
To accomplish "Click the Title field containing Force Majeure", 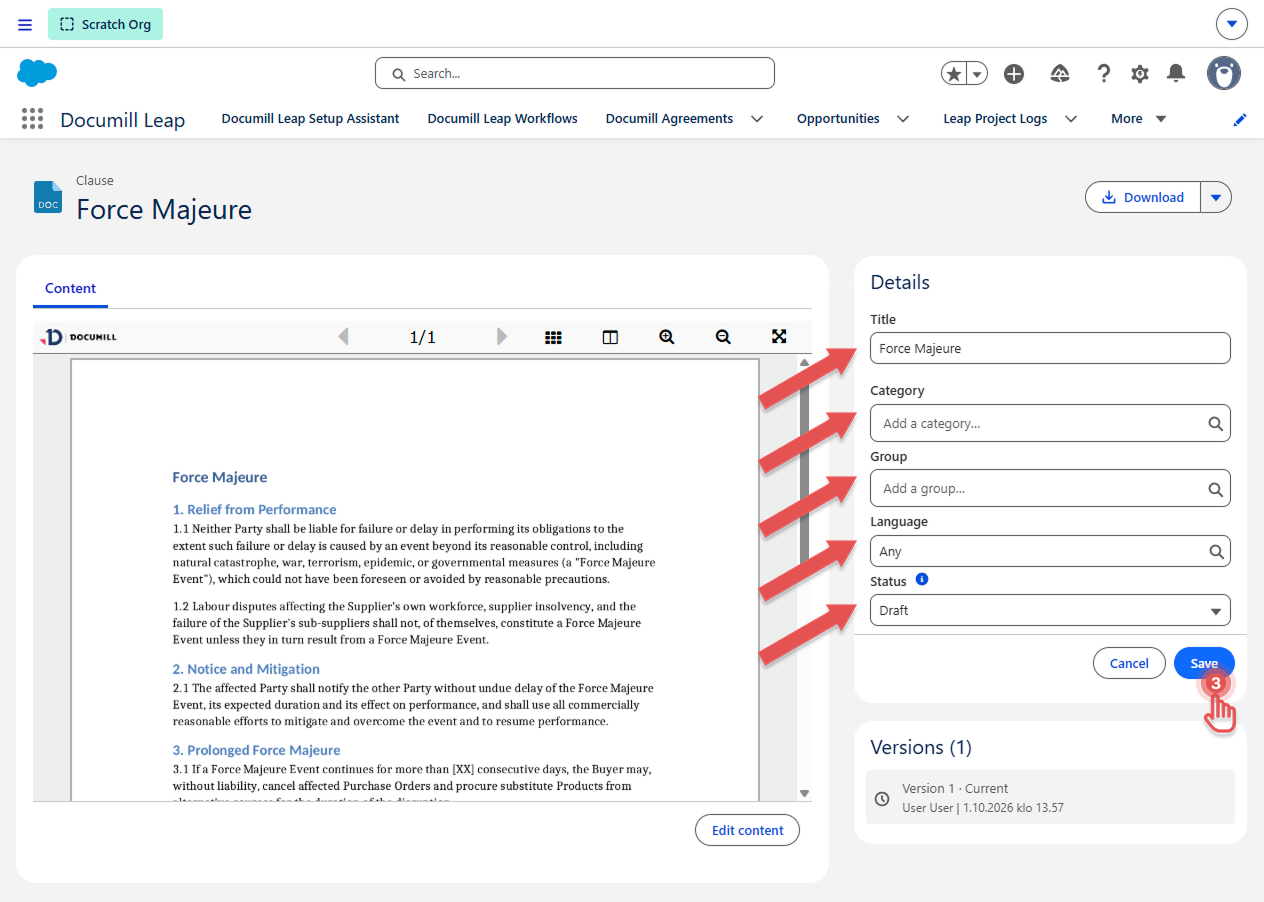I will [x=1050, y=348].
